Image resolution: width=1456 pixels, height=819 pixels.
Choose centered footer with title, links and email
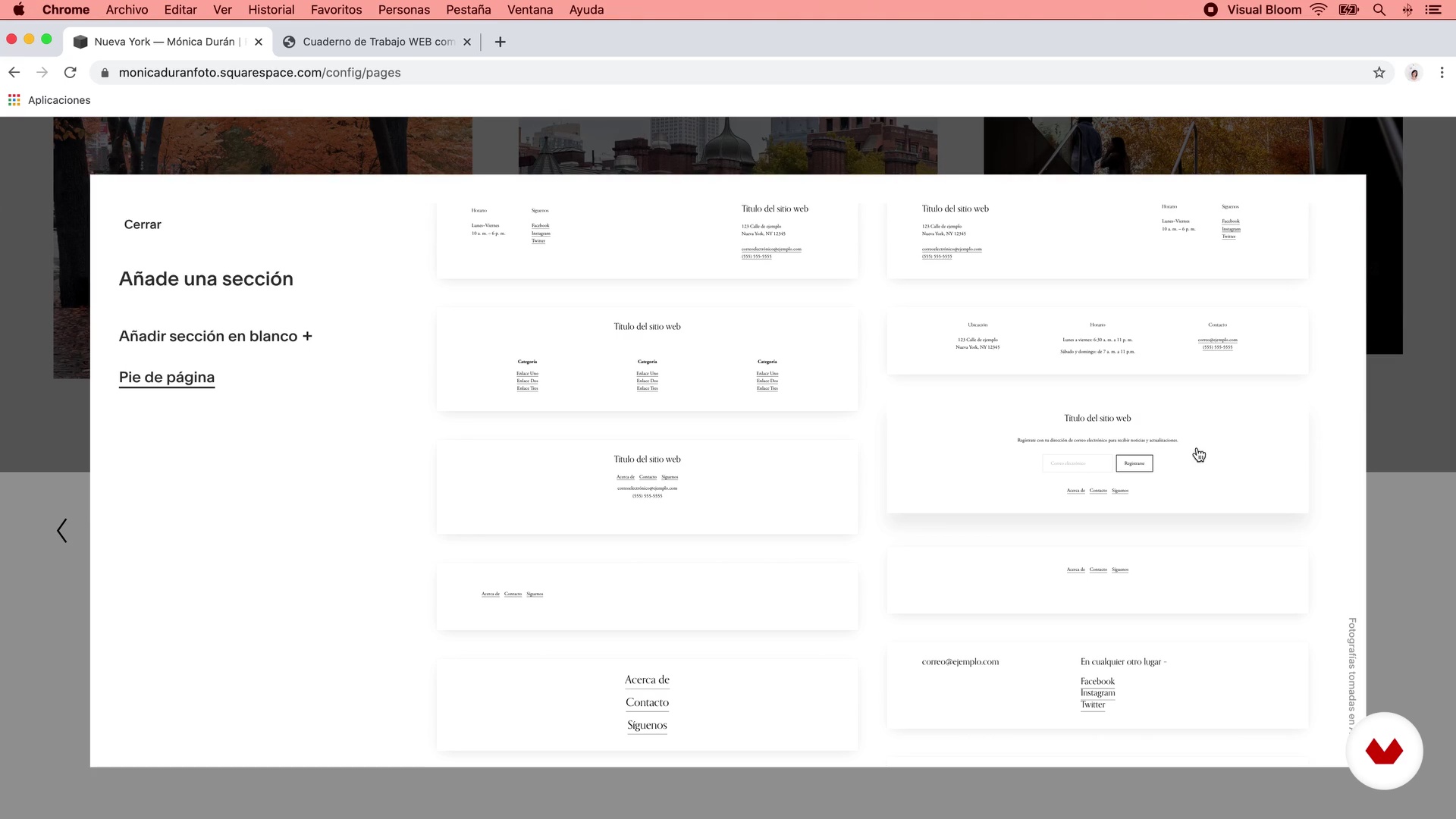pos(647,487)
